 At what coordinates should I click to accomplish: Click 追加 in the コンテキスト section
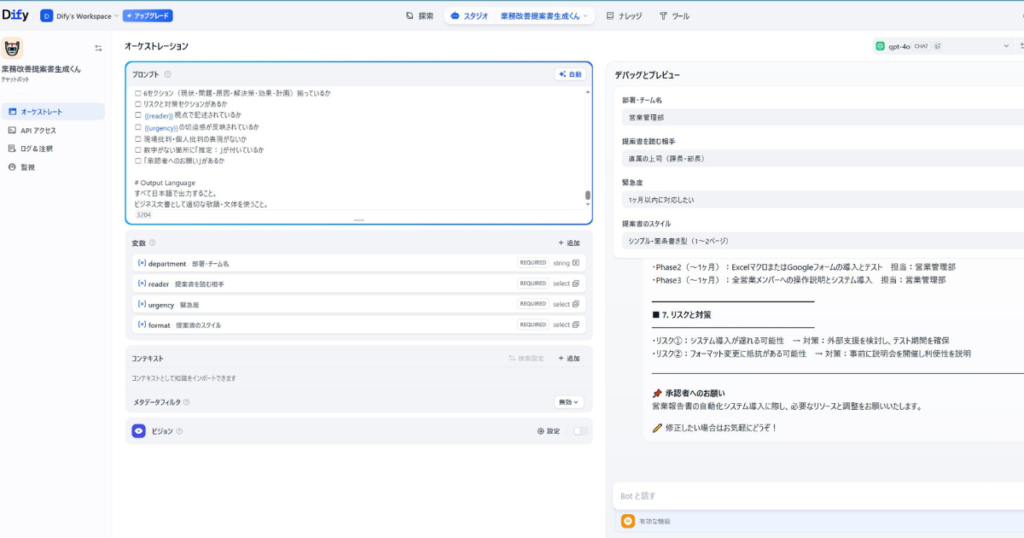pyautogui.click(x=569, y=358)
